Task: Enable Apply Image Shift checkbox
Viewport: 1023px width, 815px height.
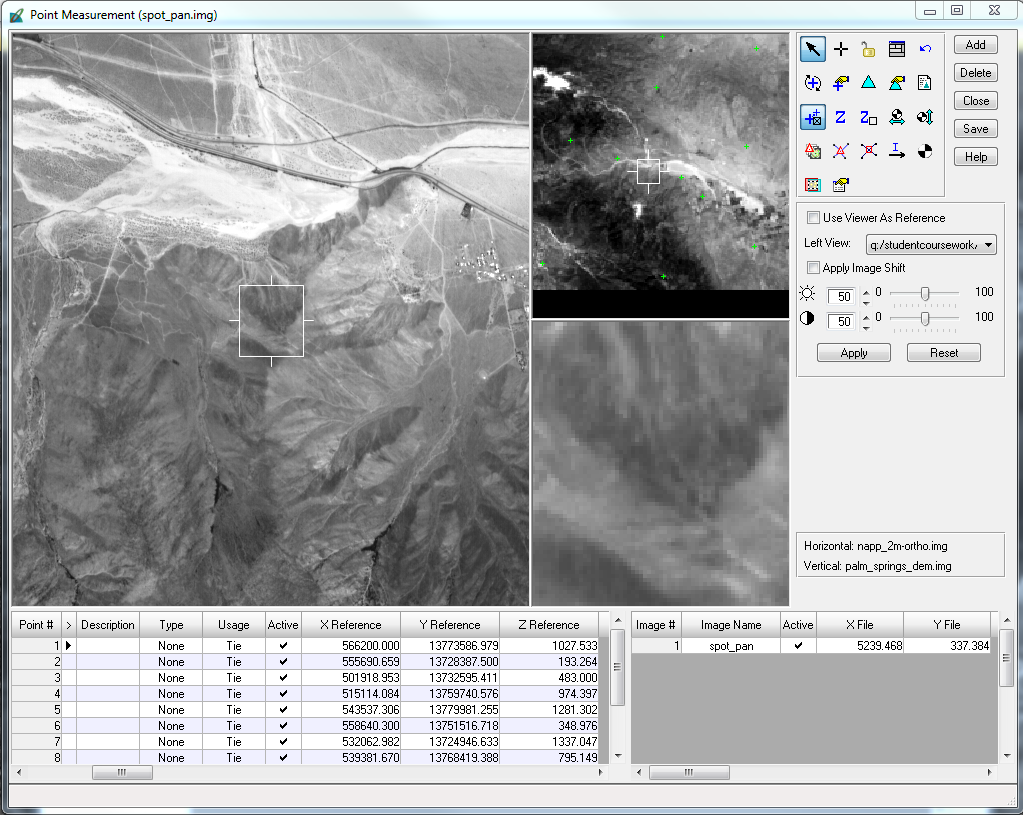Action: click(x=814, y=268)
